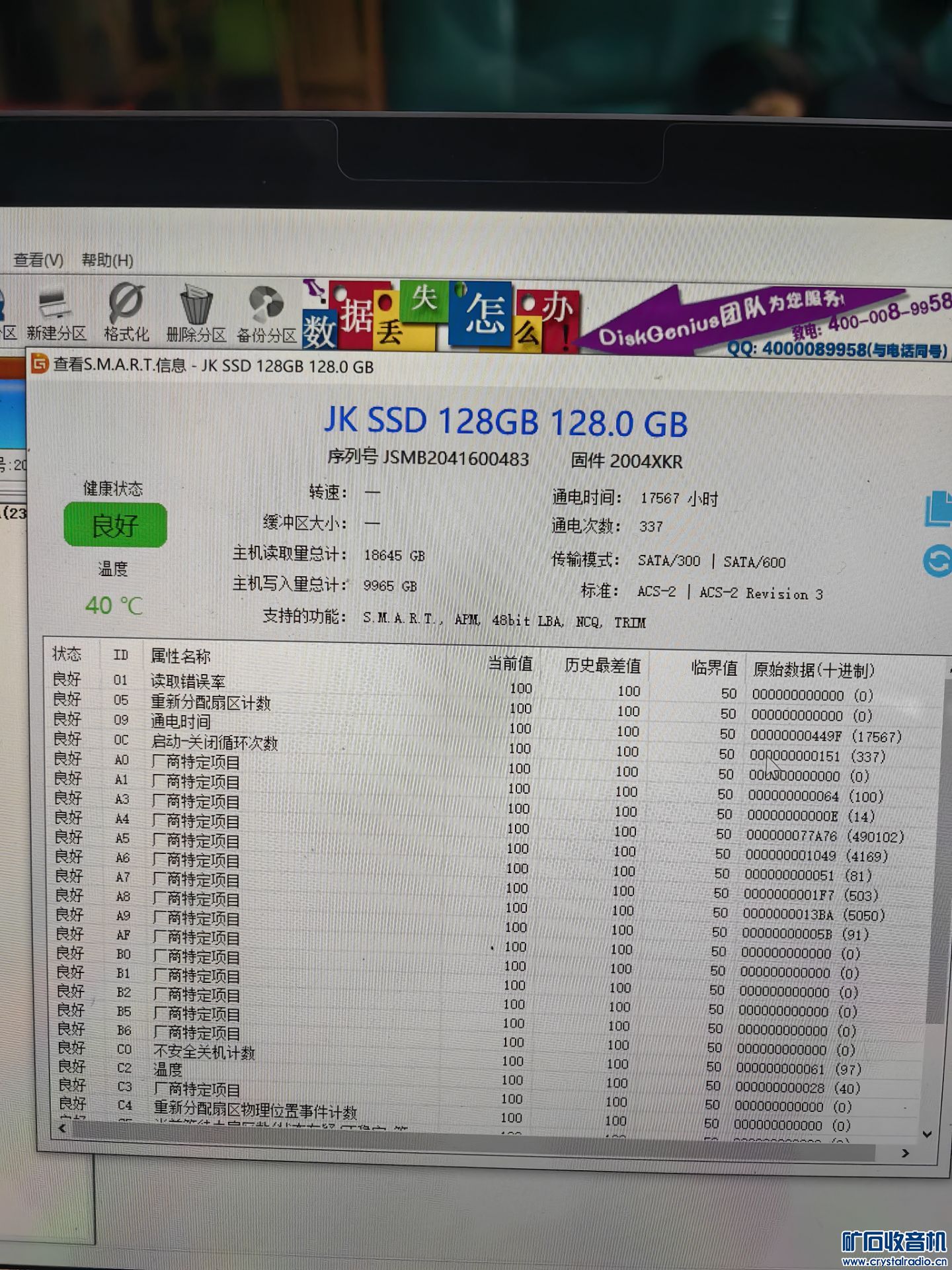Click the 状态 column header
Screen dimensions: 952x1270
pos(67,654)
